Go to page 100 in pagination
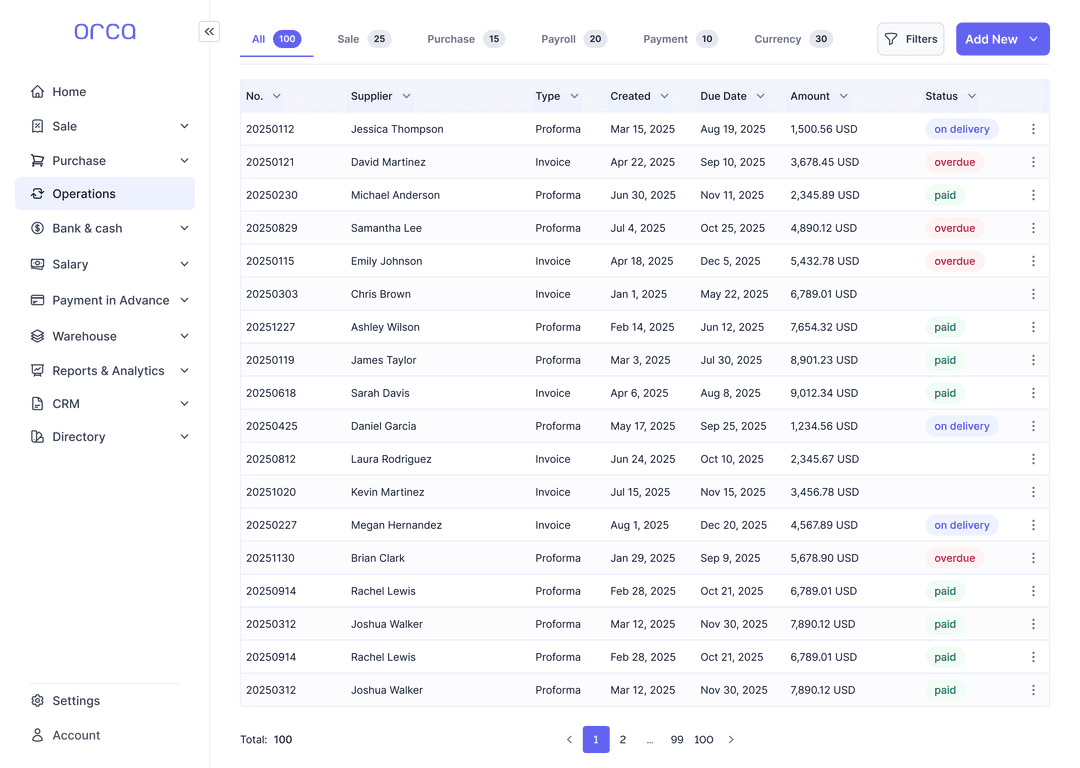The width and height of the screenshot is (1080, 768). (703, 739)
